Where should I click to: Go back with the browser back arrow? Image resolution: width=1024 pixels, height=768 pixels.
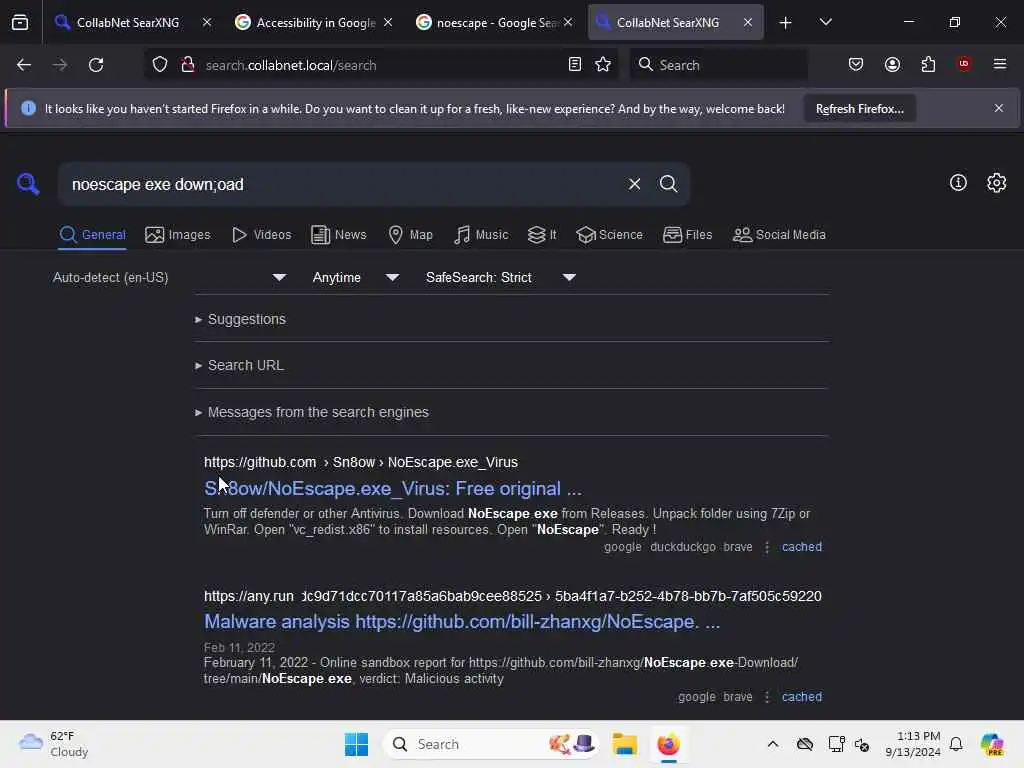point(24,65)
